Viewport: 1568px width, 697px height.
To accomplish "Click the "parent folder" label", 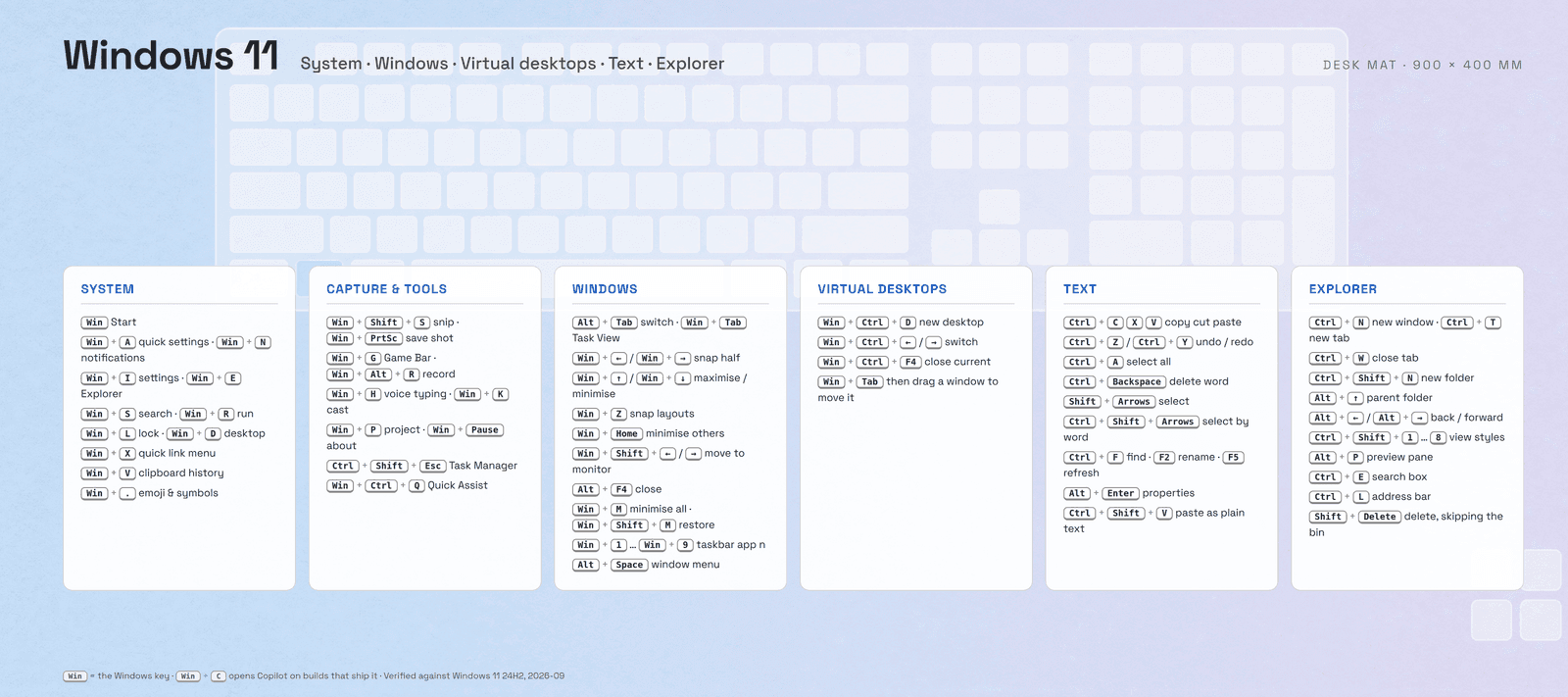I will 1398,398.
